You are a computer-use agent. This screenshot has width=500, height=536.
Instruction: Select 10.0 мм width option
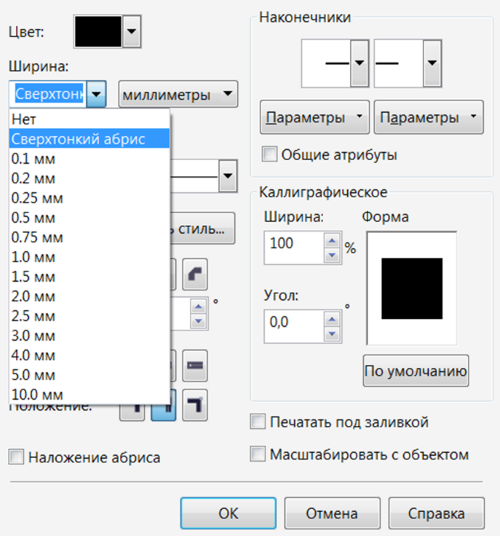coord(89,394)
